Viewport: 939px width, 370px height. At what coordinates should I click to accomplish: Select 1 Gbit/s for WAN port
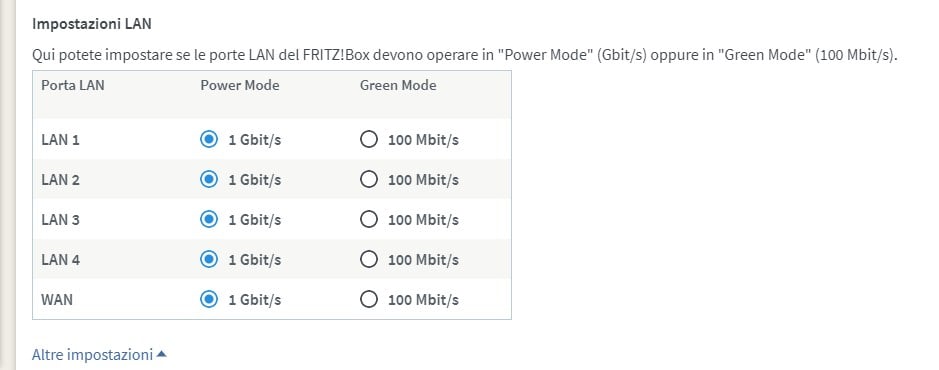tap(208, 299)
